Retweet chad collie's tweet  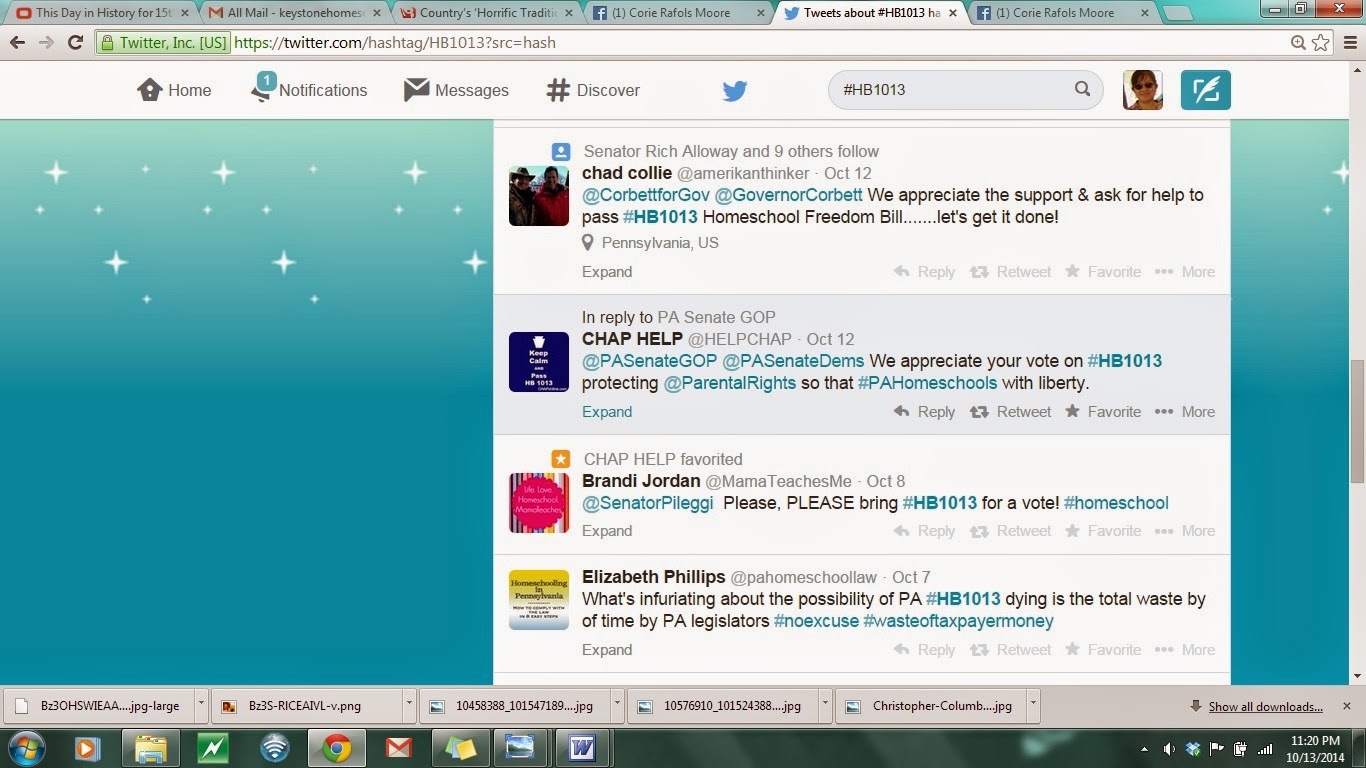point(1010,272)
